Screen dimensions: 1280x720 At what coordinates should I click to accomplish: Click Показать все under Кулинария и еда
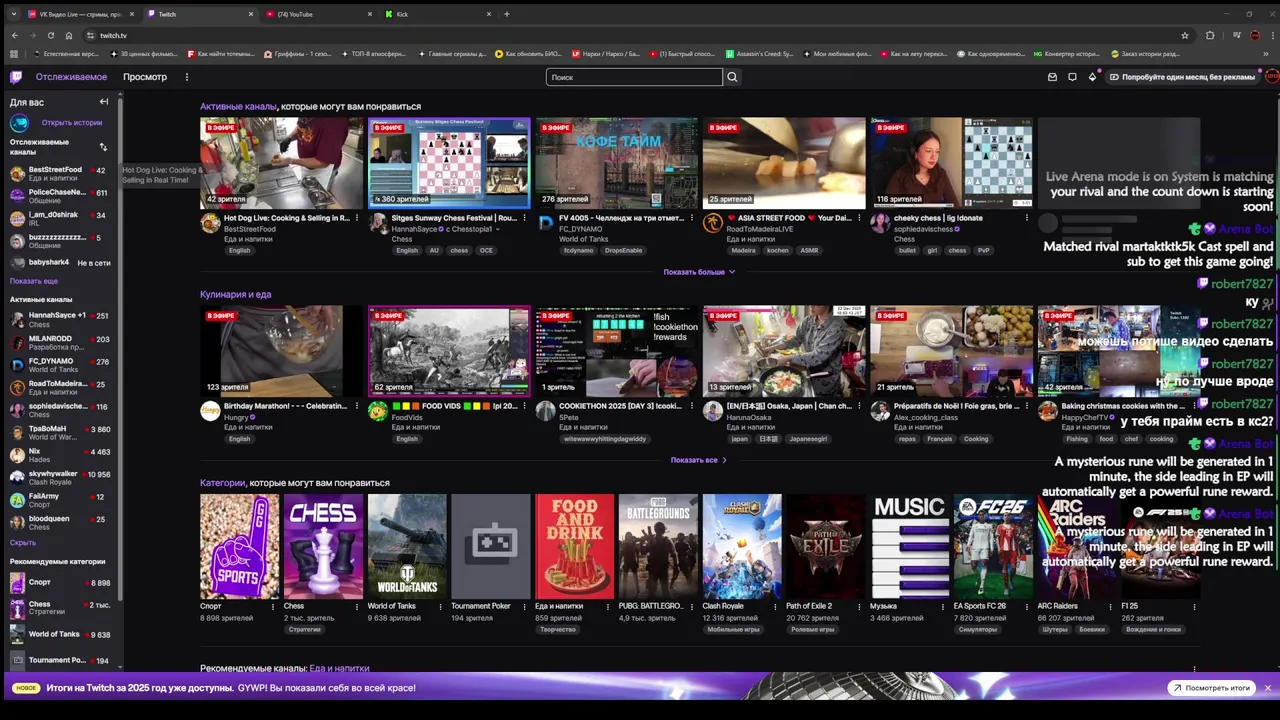pyautogui.click(x=698, y=460)
